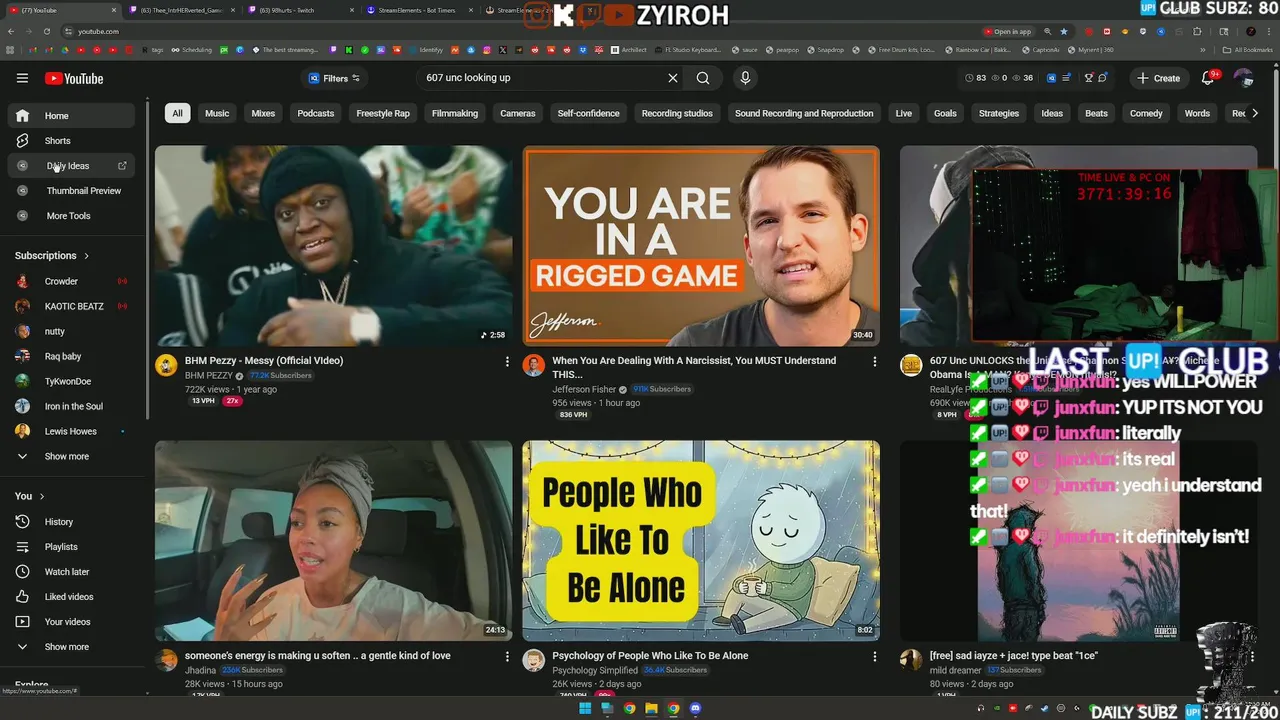The image size is (1280, 720).
Task: Open Crowder subscription channel
Action: pos(71,282)
